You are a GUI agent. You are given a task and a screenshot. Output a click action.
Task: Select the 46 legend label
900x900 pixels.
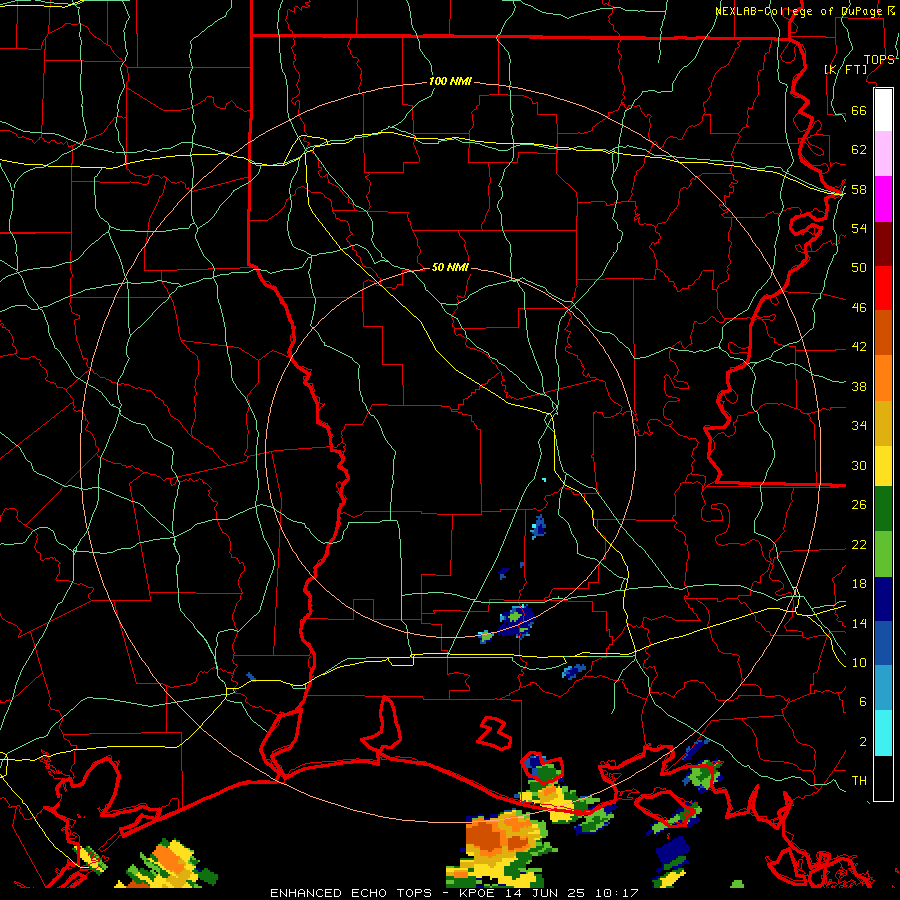click(859, 307)
